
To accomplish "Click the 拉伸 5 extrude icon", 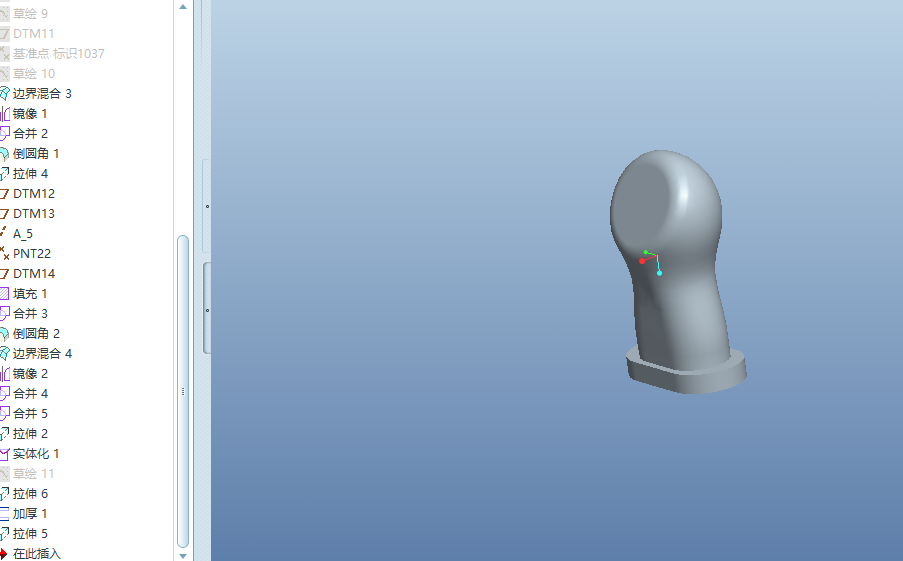I will pos(5,533).
